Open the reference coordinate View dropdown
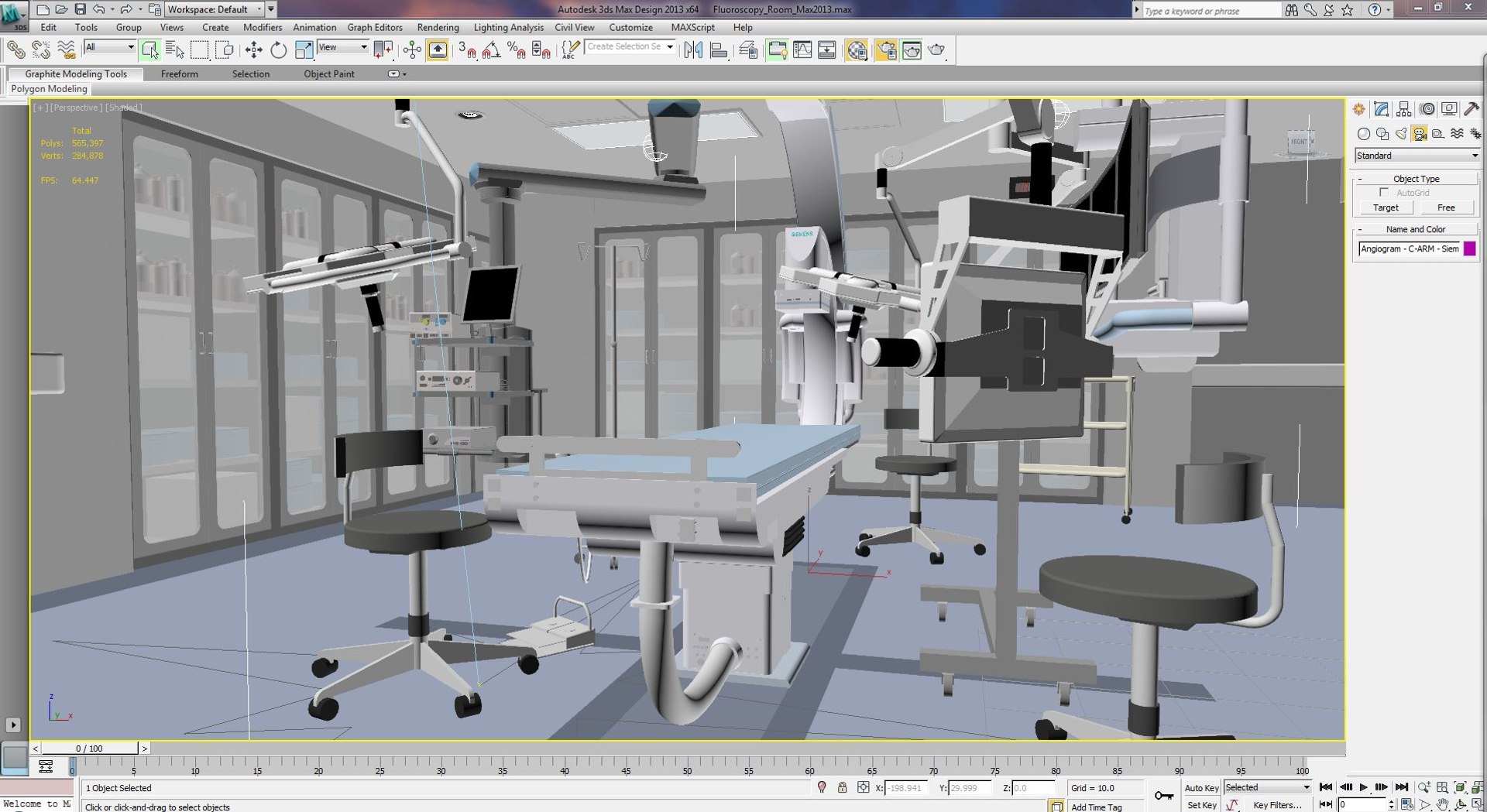 pyautogui.click(x=342, y=47)
